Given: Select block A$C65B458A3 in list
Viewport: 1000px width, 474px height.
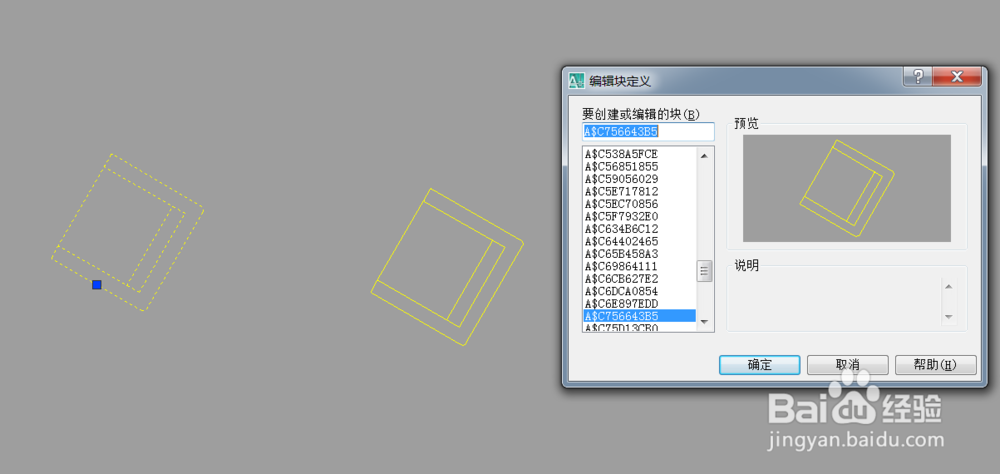Looking at the screenshot, I should click(x=621, y=254).
